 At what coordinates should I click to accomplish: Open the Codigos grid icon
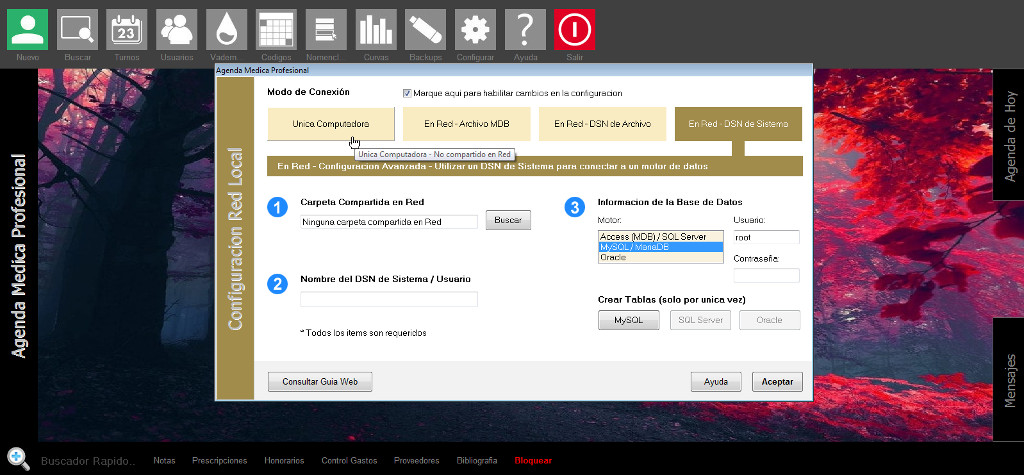[276, 29]
